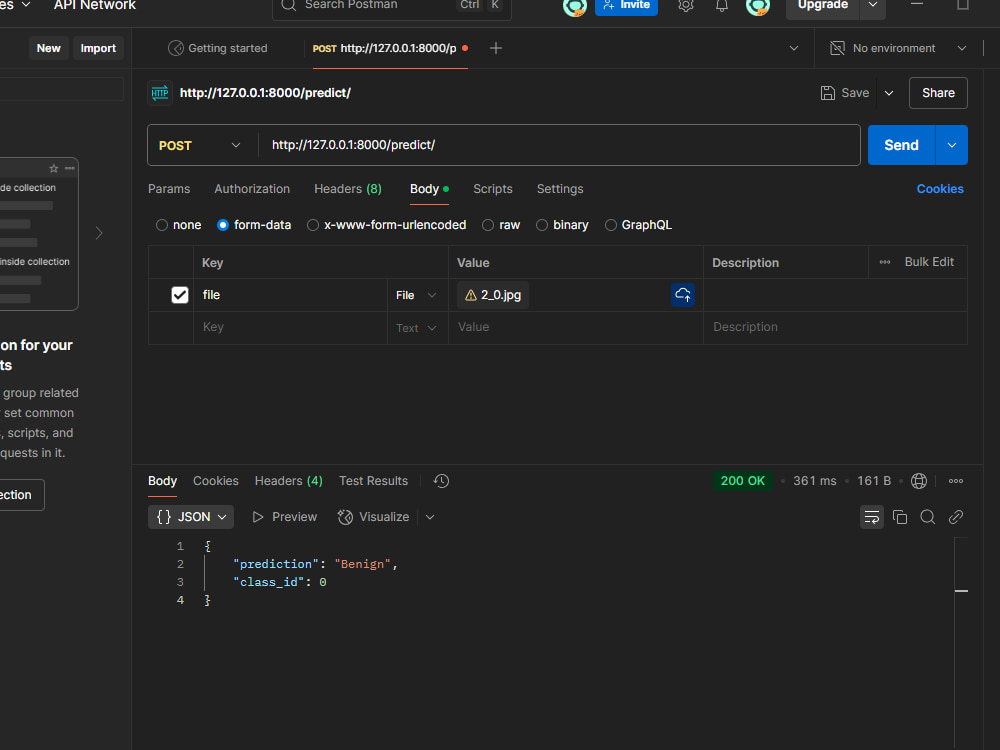Open the File type dropdown for file key
This screenshot has height=750, width=1000.
(416, 295)
